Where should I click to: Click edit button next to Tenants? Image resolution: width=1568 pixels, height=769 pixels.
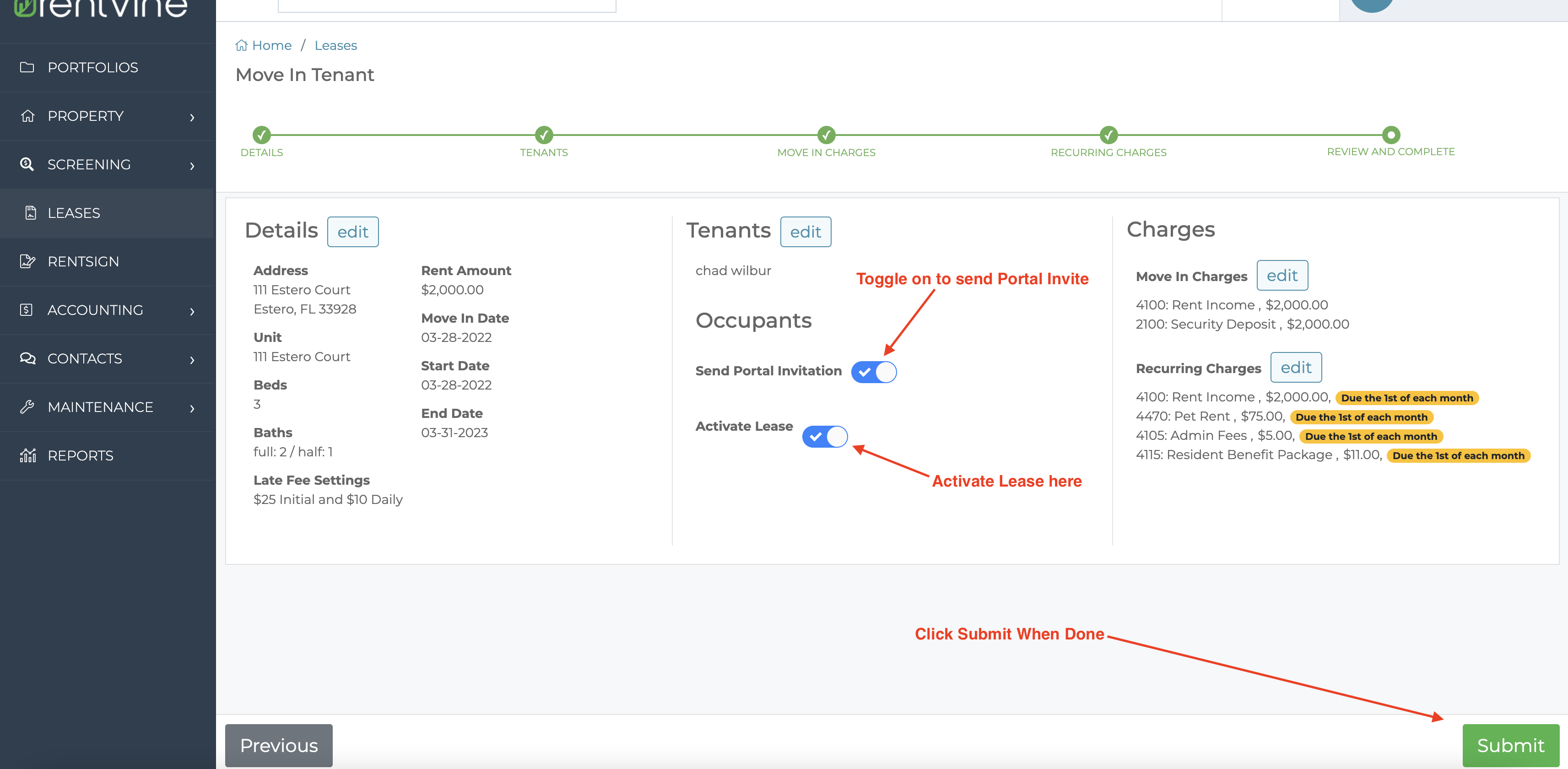click(806, 231)
